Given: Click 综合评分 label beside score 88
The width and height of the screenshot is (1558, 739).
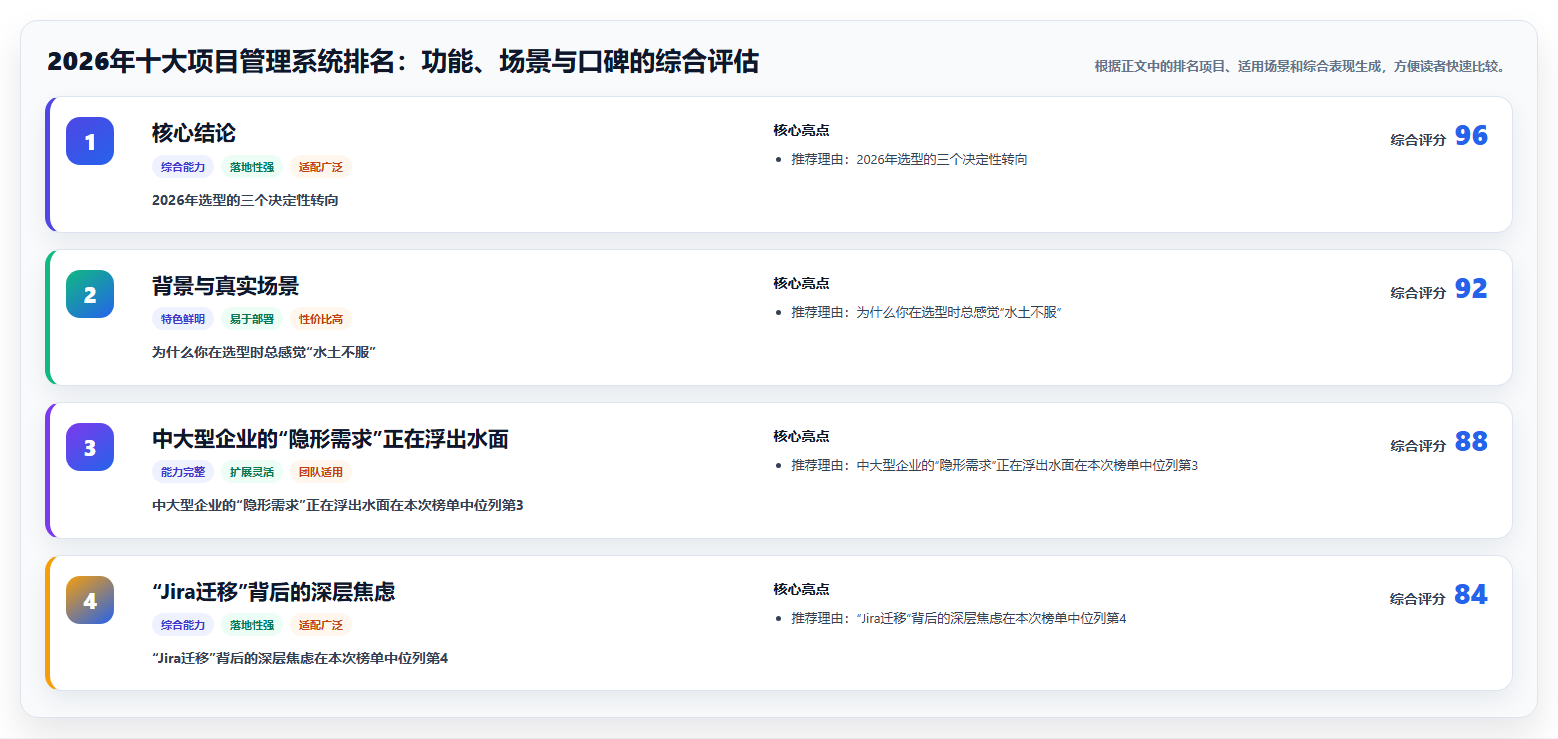Looking at the screenshot, I should (x=1418, y=446).
